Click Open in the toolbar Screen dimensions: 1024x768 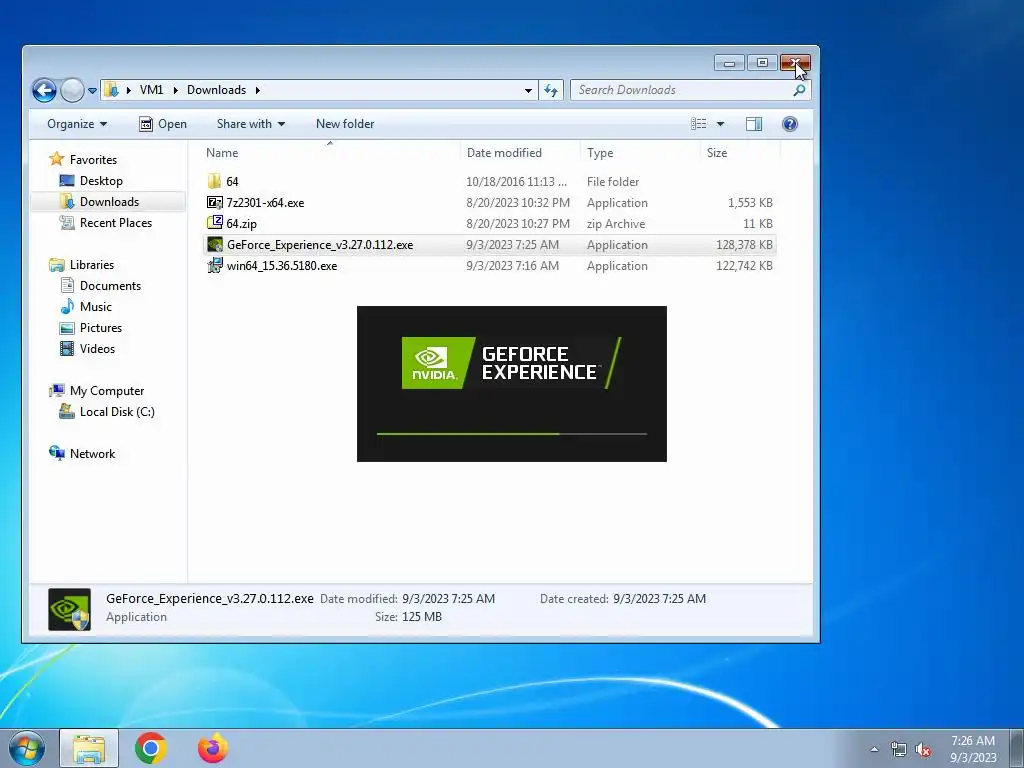coord(163,124)
